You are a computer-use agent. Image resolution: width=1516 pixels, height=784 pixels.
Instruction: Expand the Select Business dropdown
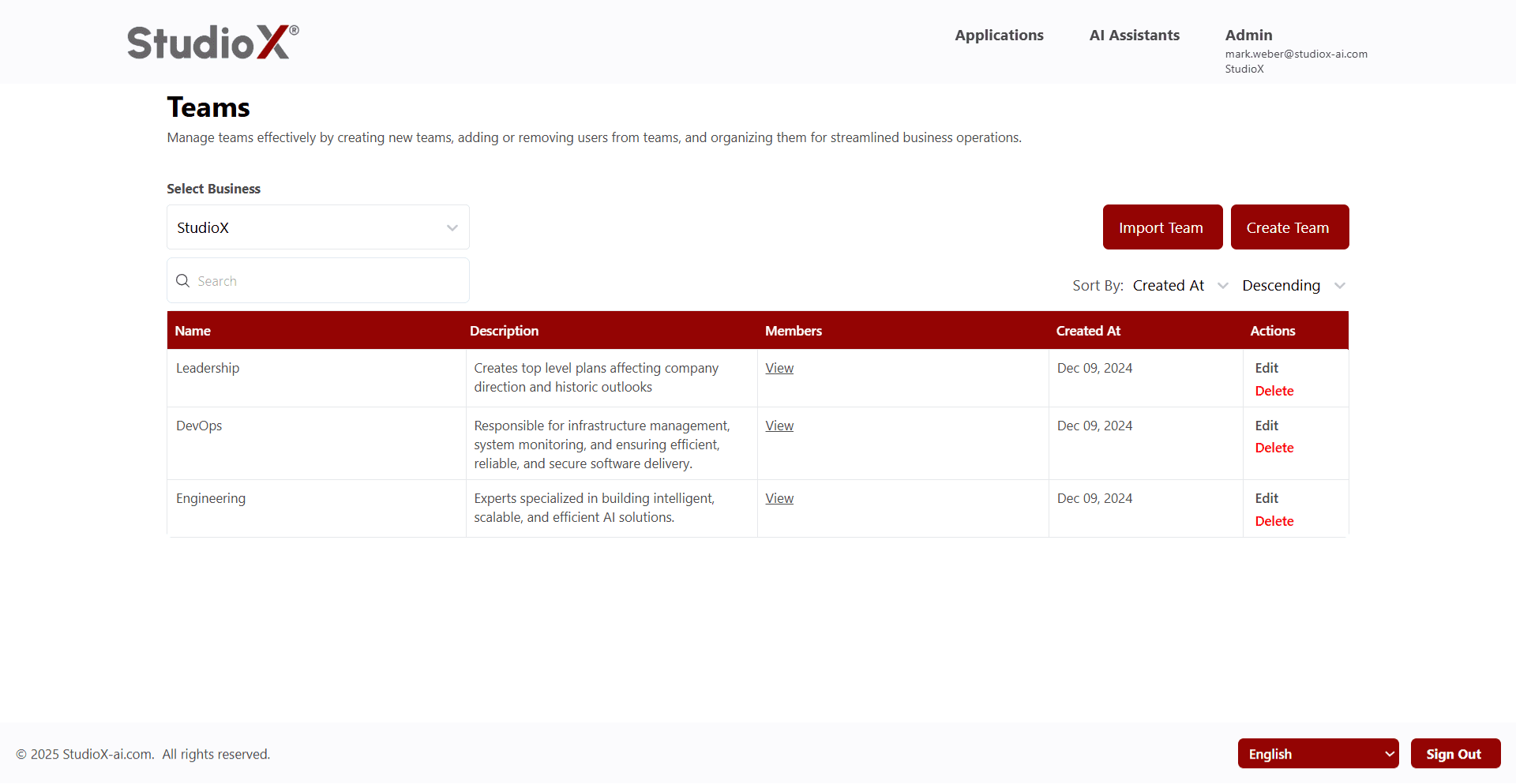(317, 227)
